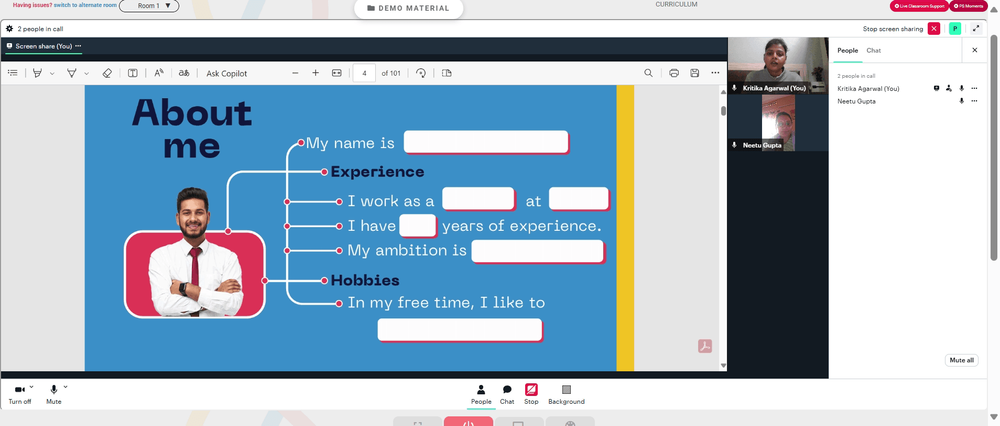
Task: Activate the read aloud icon
Action: pyautogui.click(x=159, y=73)
